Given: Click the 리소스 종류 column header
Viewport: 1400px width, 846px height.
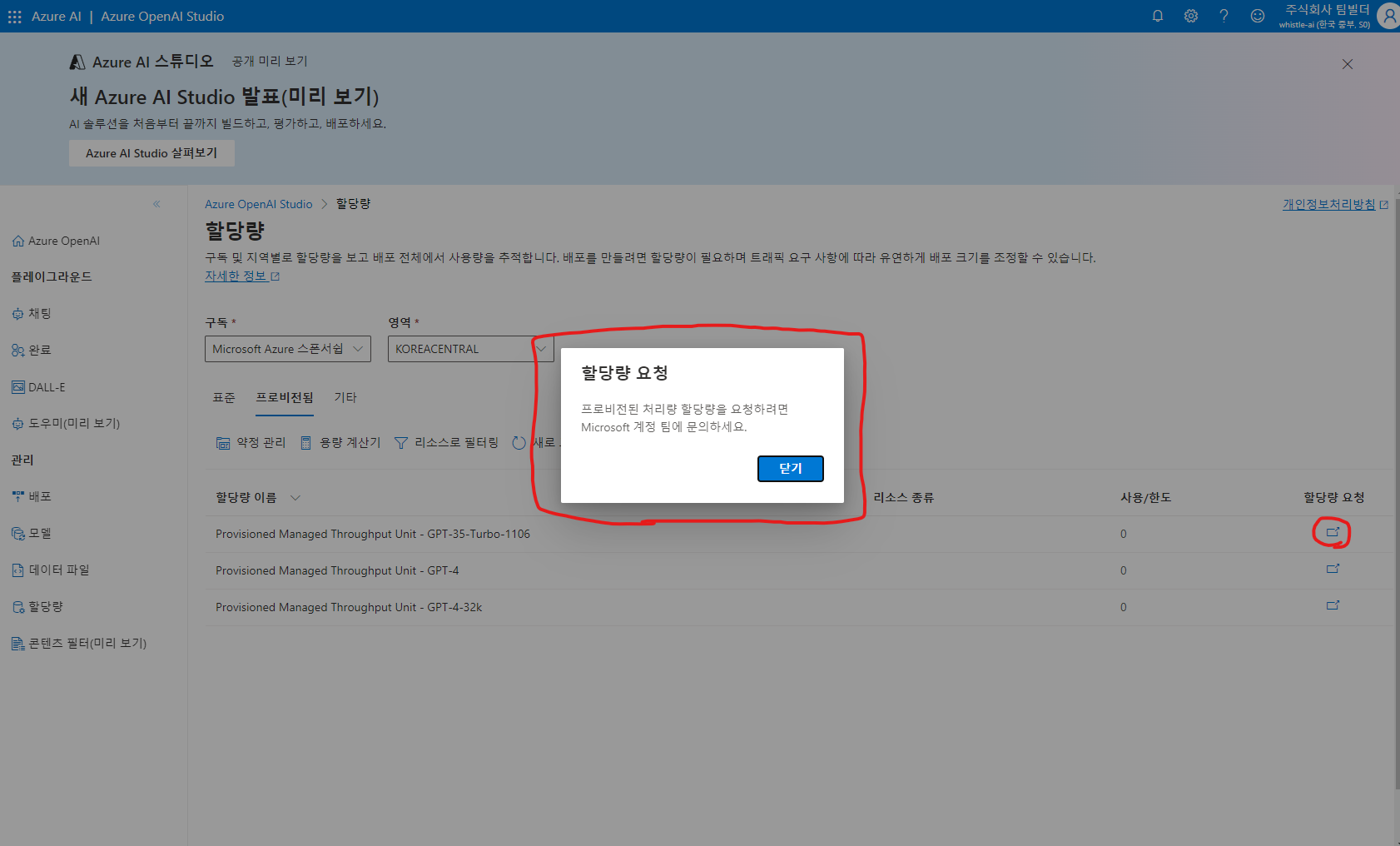Looking at the screenshot, I should (x=904, y=498).
